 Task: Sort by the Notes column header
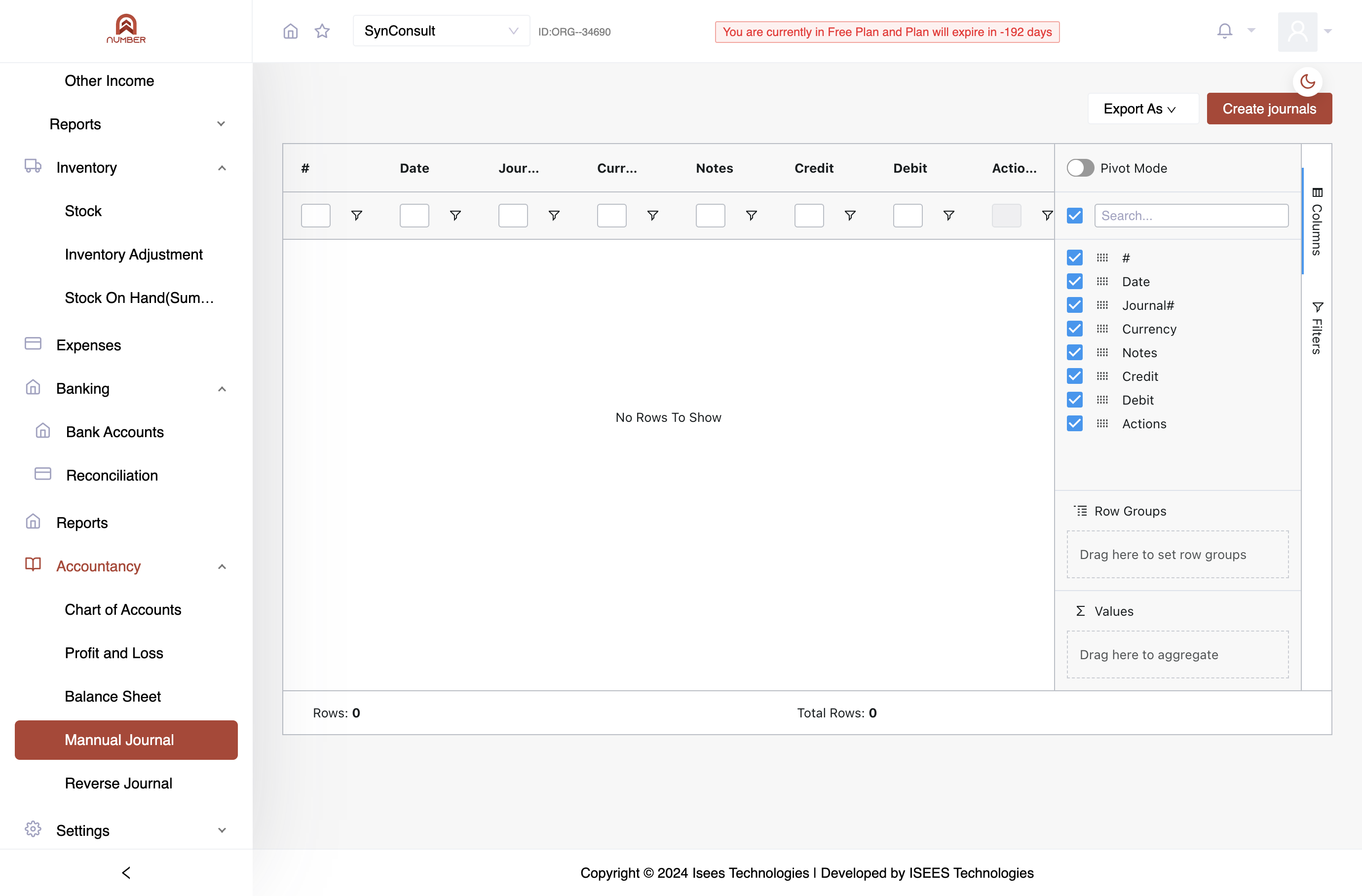point(714,168)
